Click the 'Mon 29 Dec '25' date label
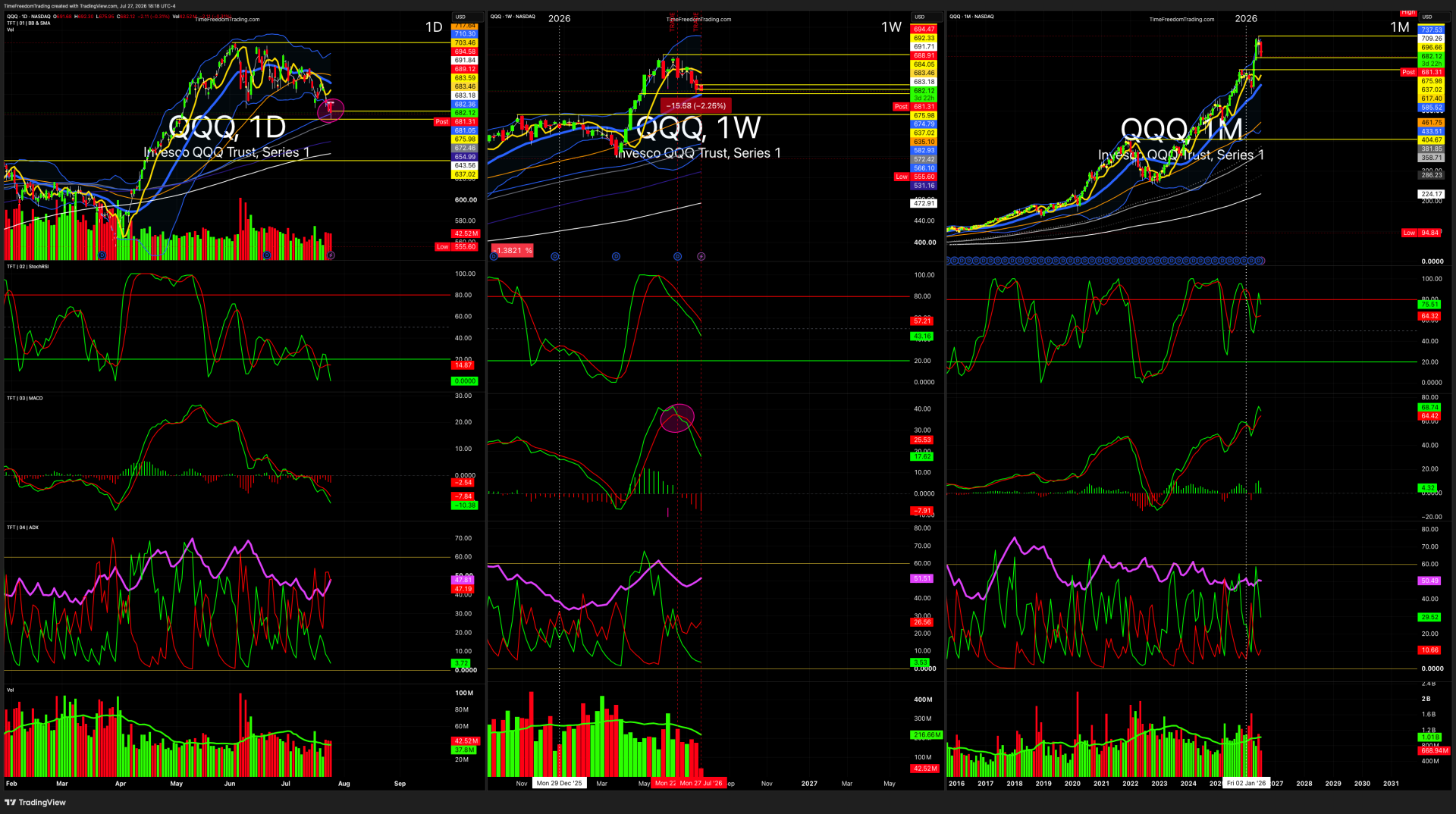Image resolution: width=1456 pixels, height=814 pixels. 560,783
